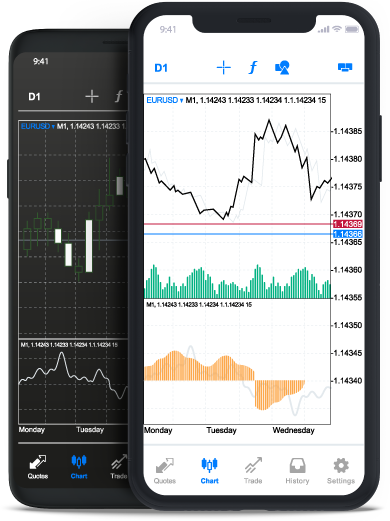
Task: Open chart objects shapes icon
Action: click(282, 68)
